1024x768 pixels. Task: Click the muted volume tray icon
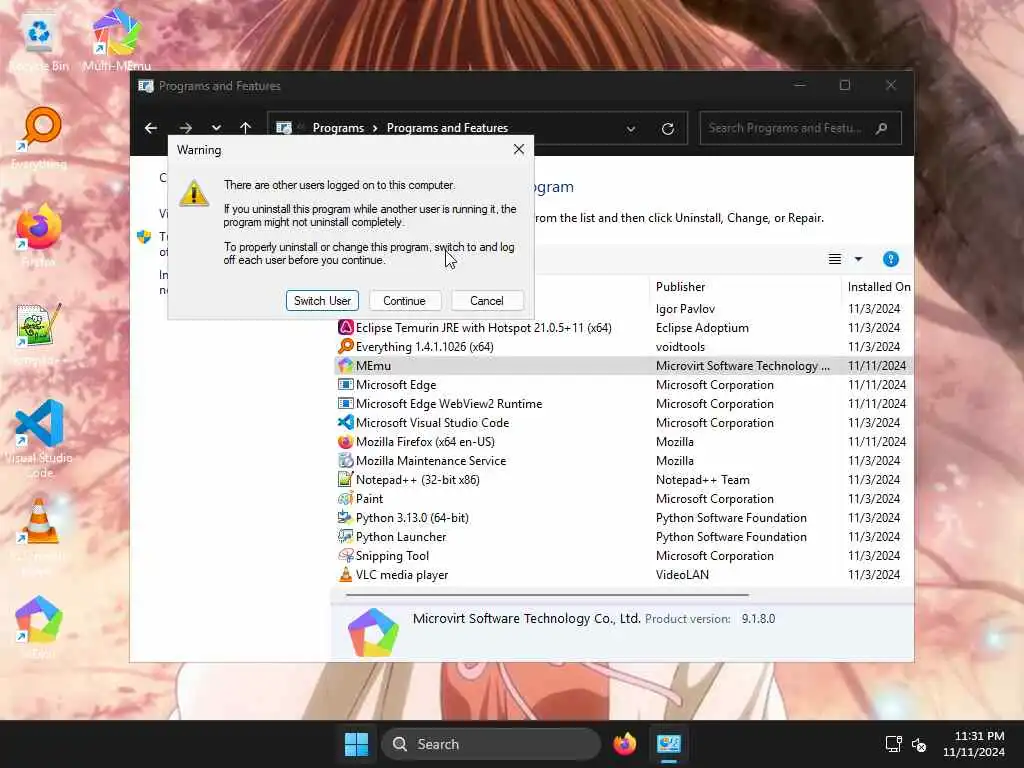tap(919, 744)
